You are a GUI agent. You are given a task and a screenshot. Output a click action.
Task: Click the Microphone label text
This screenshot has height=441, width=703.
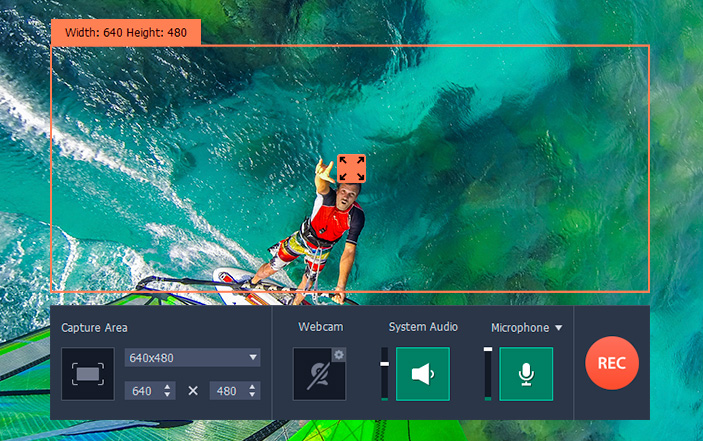[x=520, y=328]
